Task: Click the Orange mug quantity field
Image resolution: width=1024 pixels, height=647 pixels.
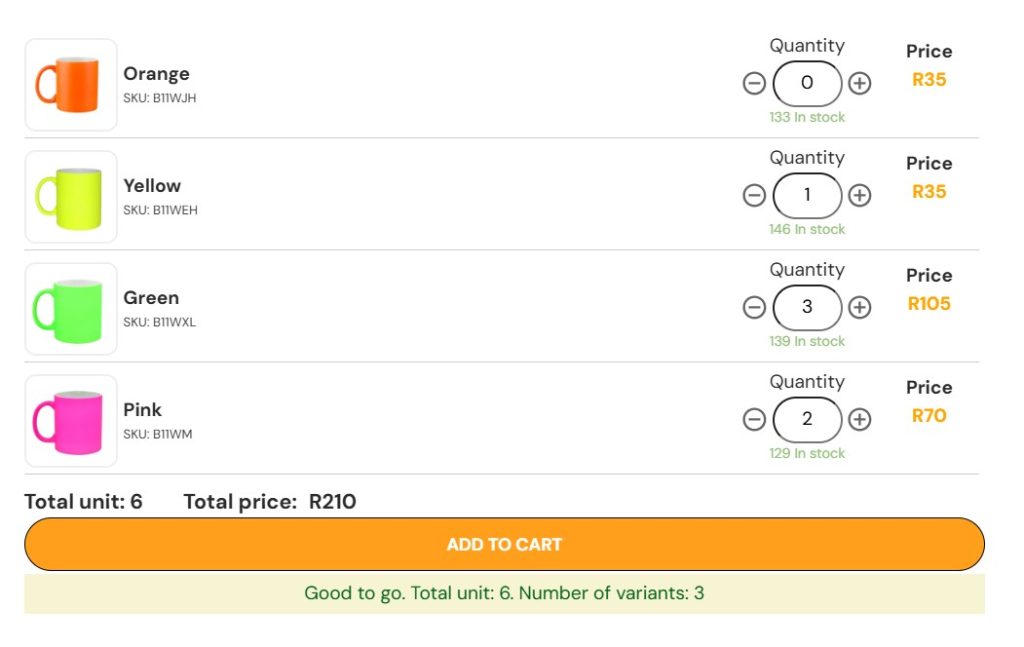Action: 807,83
